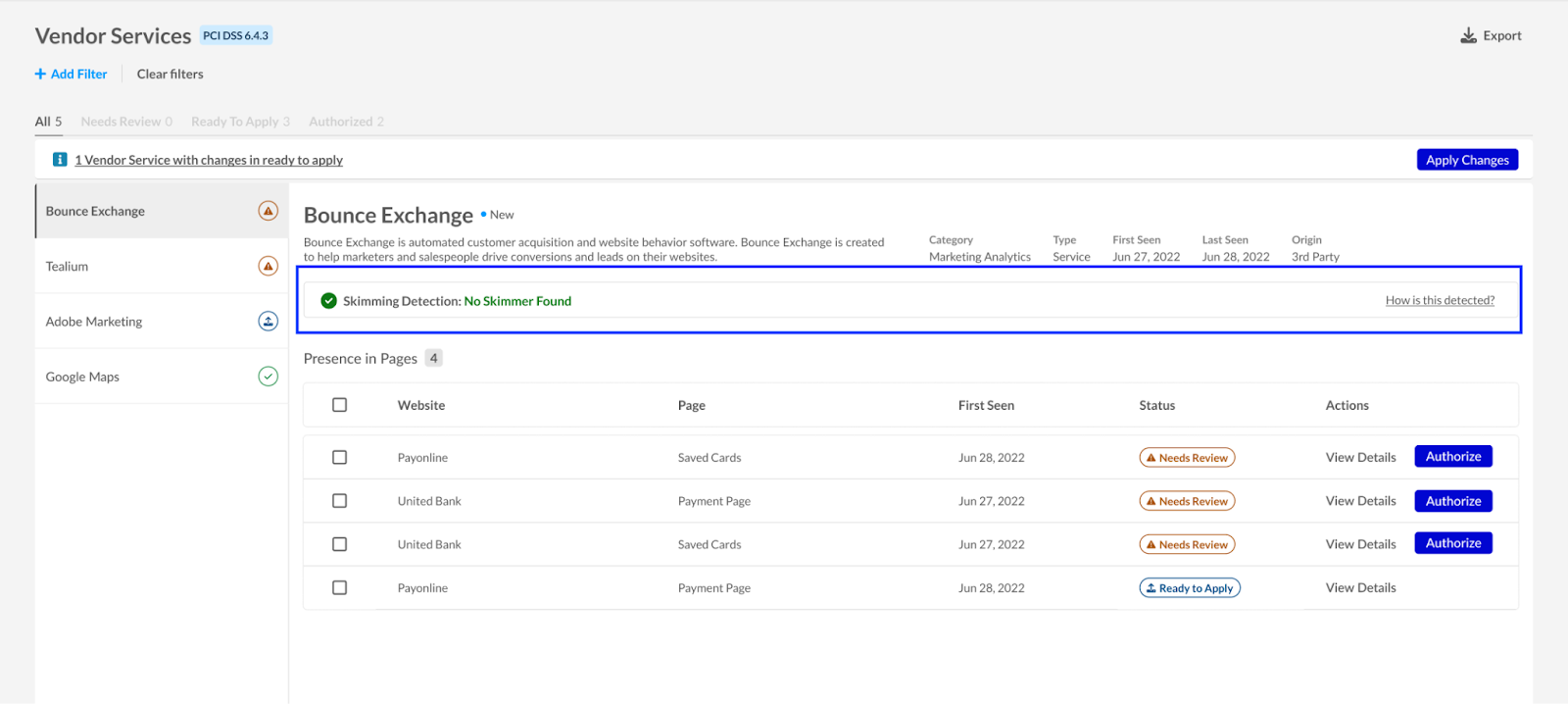This screenshot has width=1568, height=704.
Task: Click the Needs Review badge for United Bank Payment Page
Action: (1187, 501)
